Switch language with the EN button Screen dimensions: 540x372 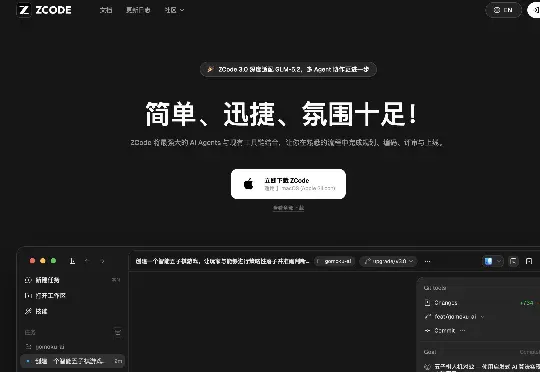click(x=503, y=10)
